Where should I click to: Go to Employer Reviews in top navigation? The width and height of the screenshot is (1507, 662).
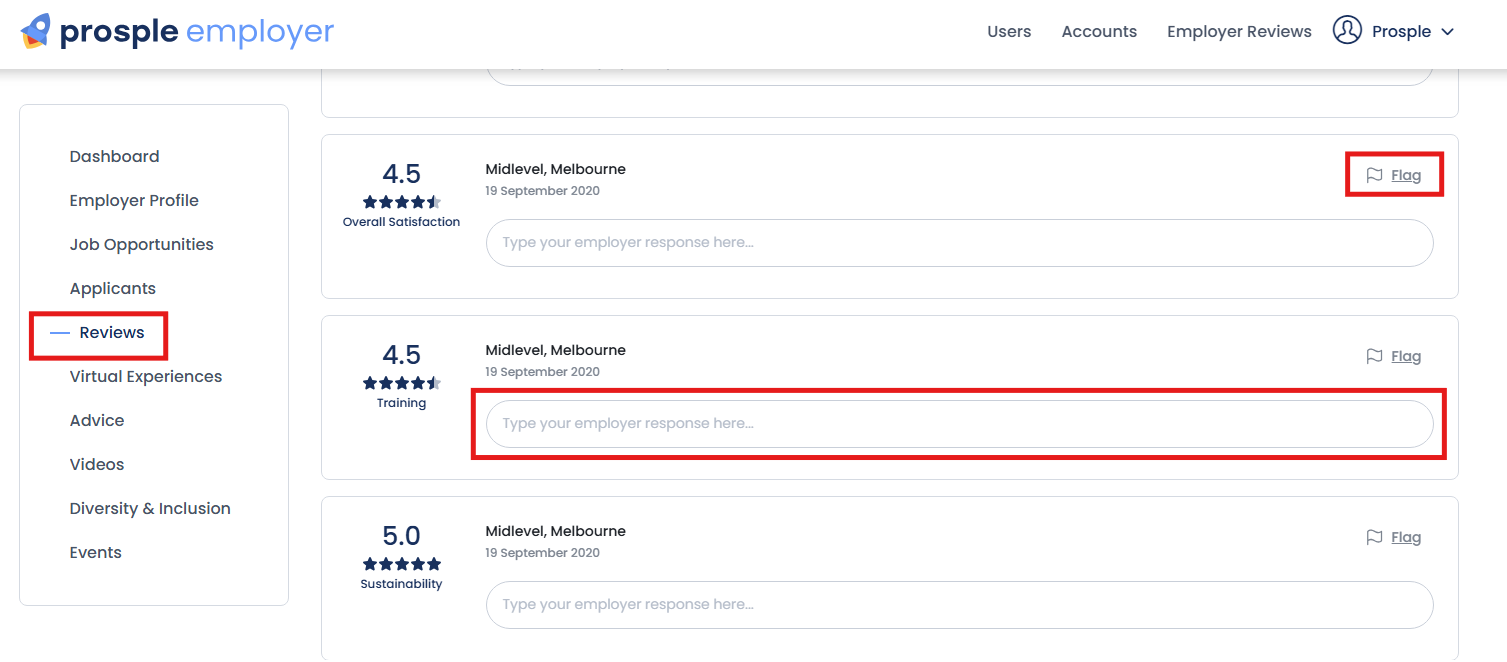pos(1238,32)
